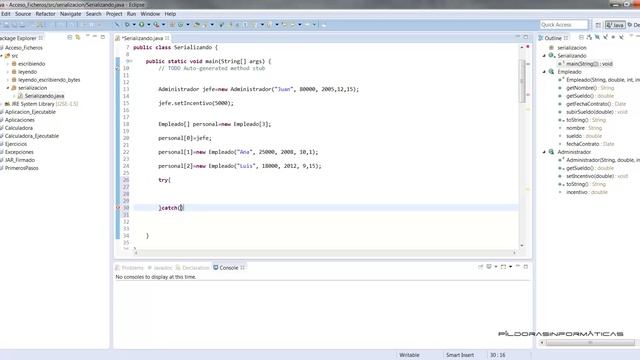Open the Navigate menu
This screenshot has height=360, width=640.
(71, 13)
